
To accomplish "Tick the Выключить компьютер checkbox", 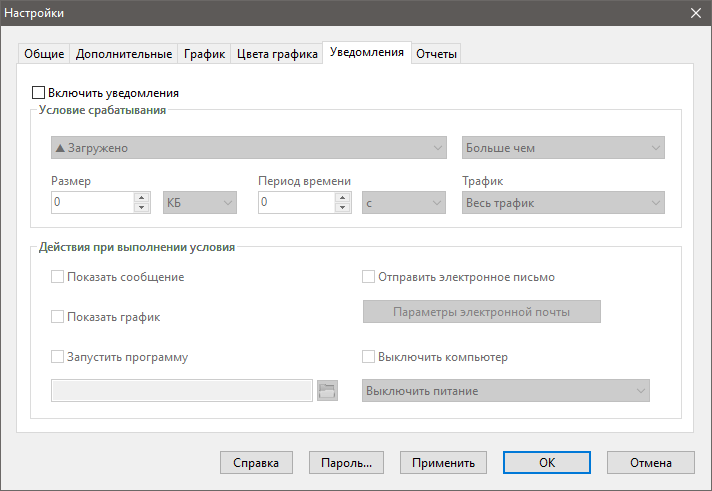I will 368,357.
